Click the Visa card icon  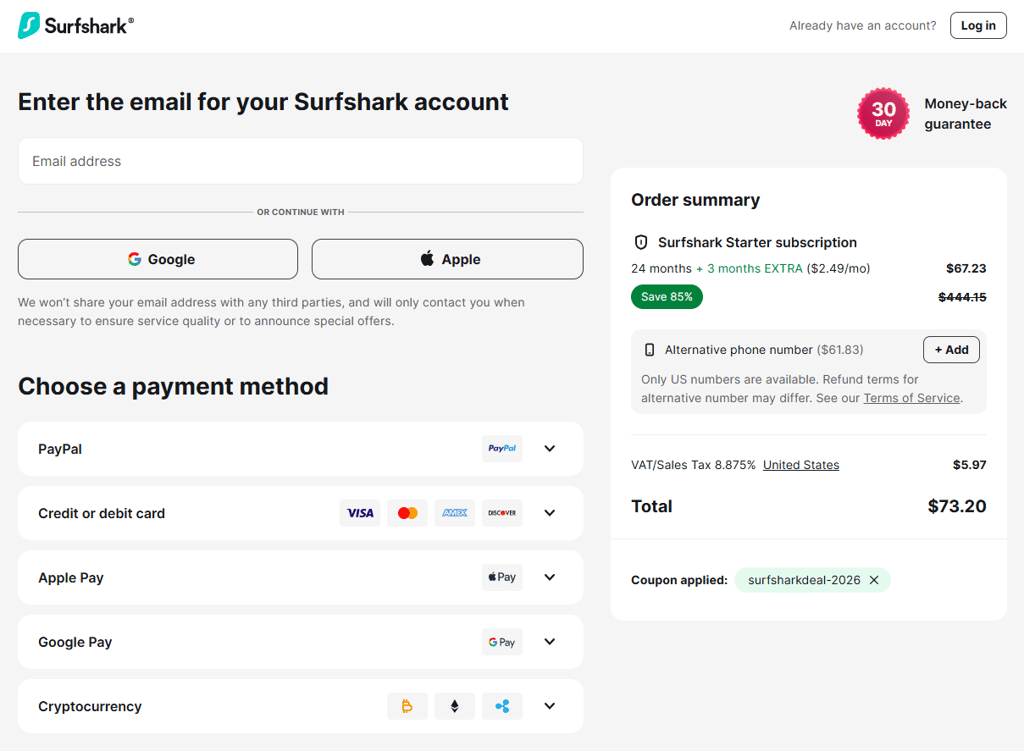(x=360, y=513)
